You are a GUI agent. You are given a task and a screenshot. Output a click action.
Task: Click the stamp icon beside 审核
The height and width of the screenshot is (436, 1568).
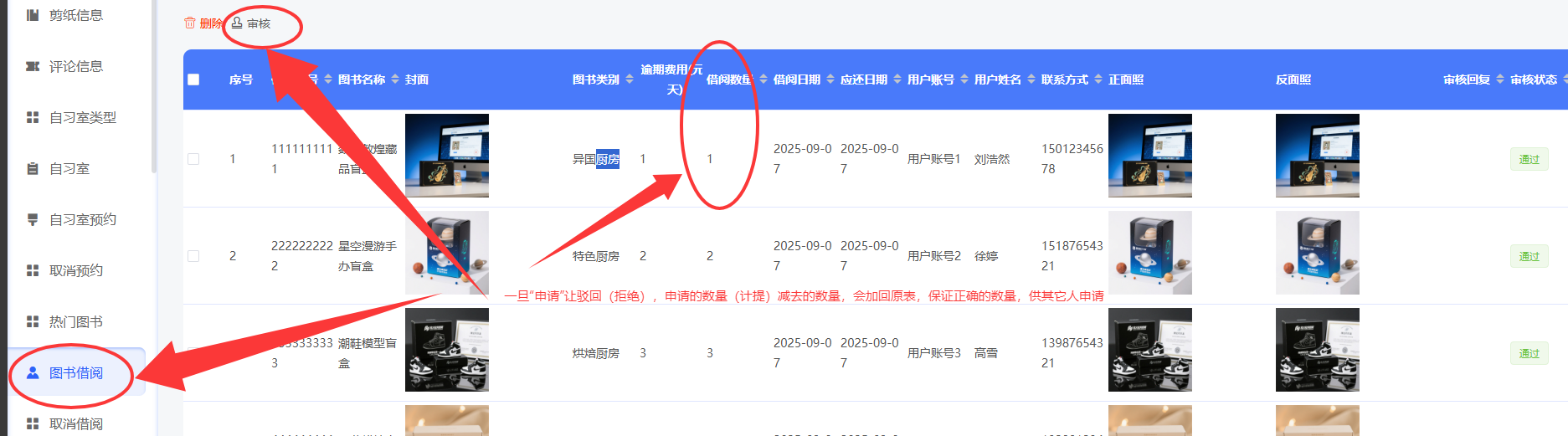tap(237, 23)
